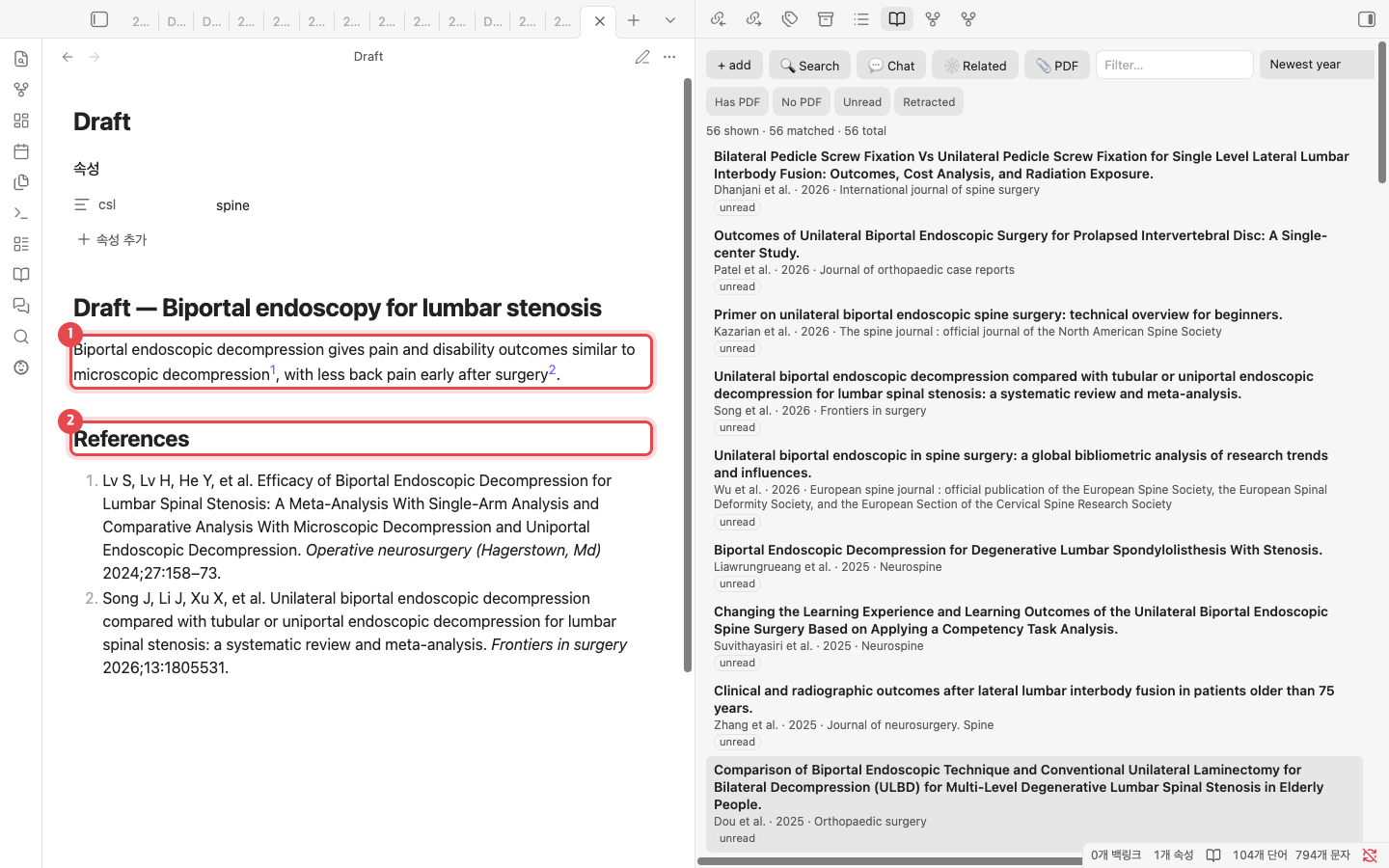This screenshot has width=1389, height=868.
Task: Toggle the Has PDF filter
Action: point(737,101)
